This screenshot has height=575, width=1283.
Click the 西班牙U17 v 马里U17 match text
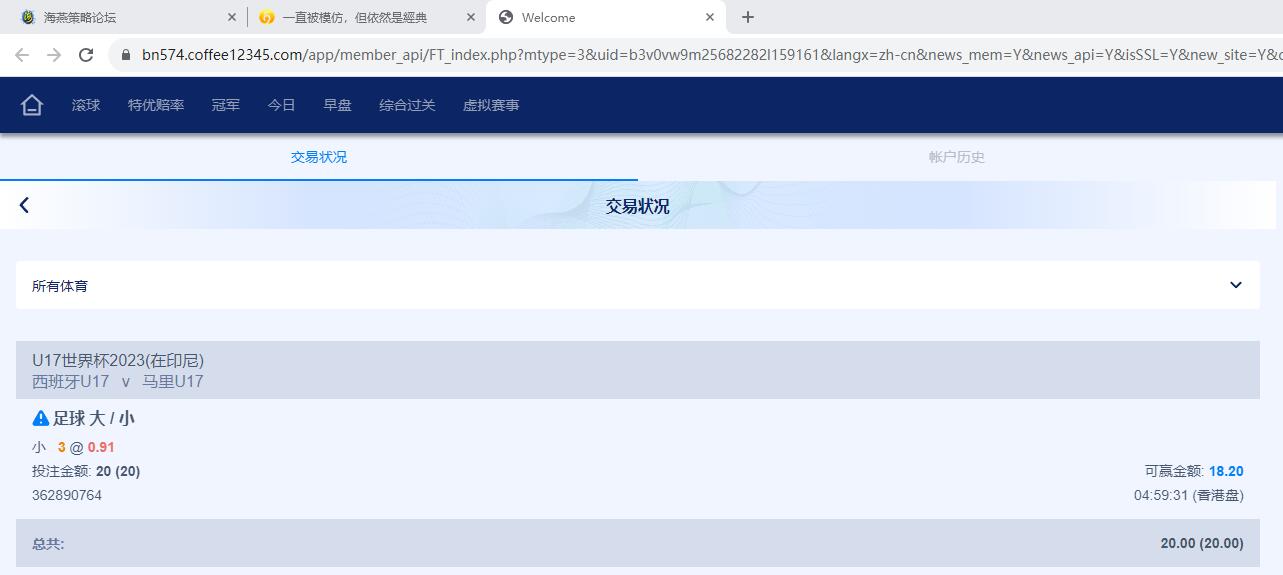point(118,381)
